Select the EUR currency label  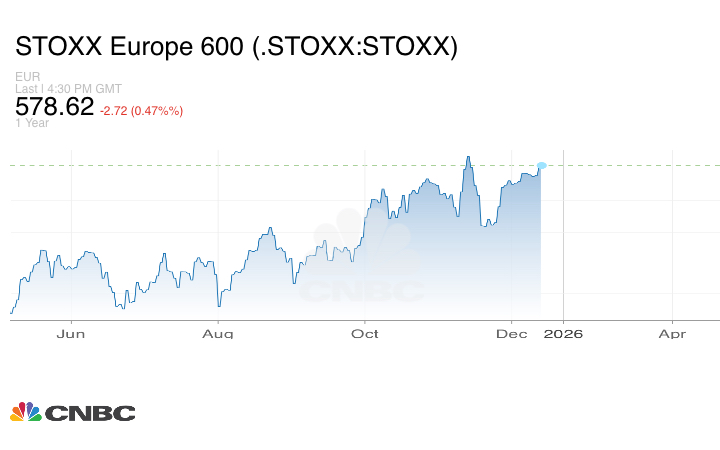[27, 76]
